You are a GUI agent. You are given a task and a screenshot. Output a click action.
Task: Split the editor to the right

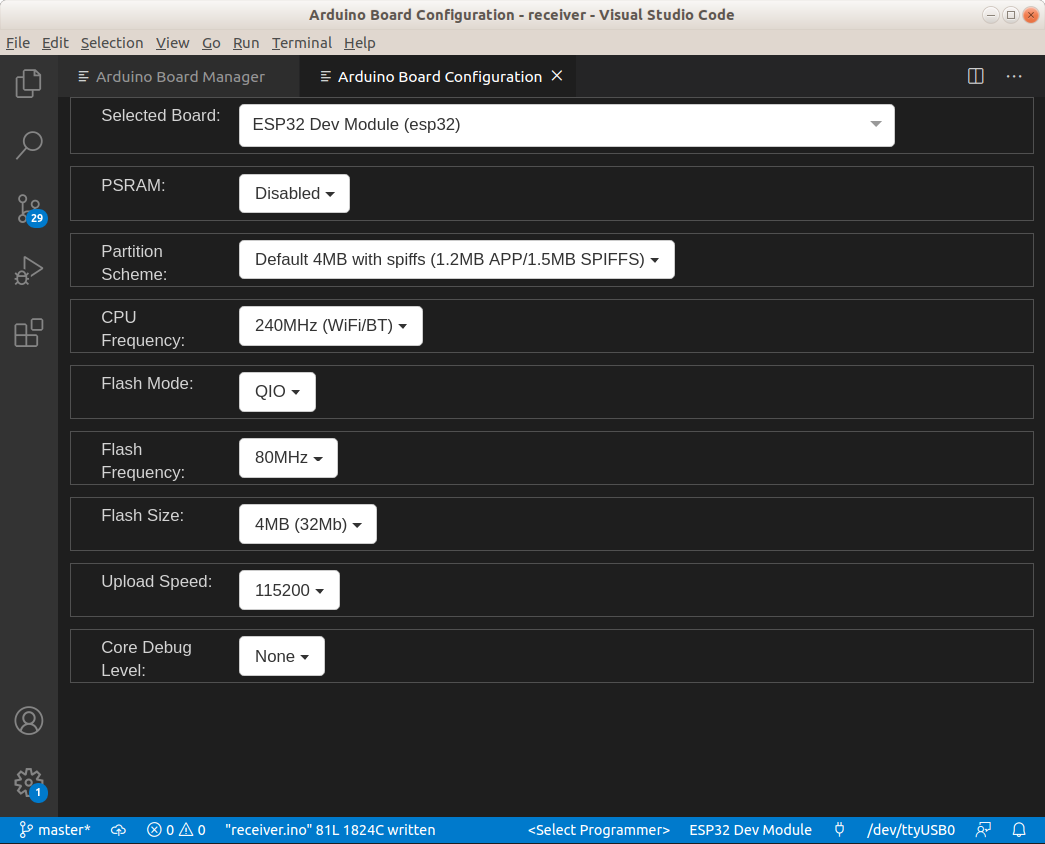[x=976, y=76]
